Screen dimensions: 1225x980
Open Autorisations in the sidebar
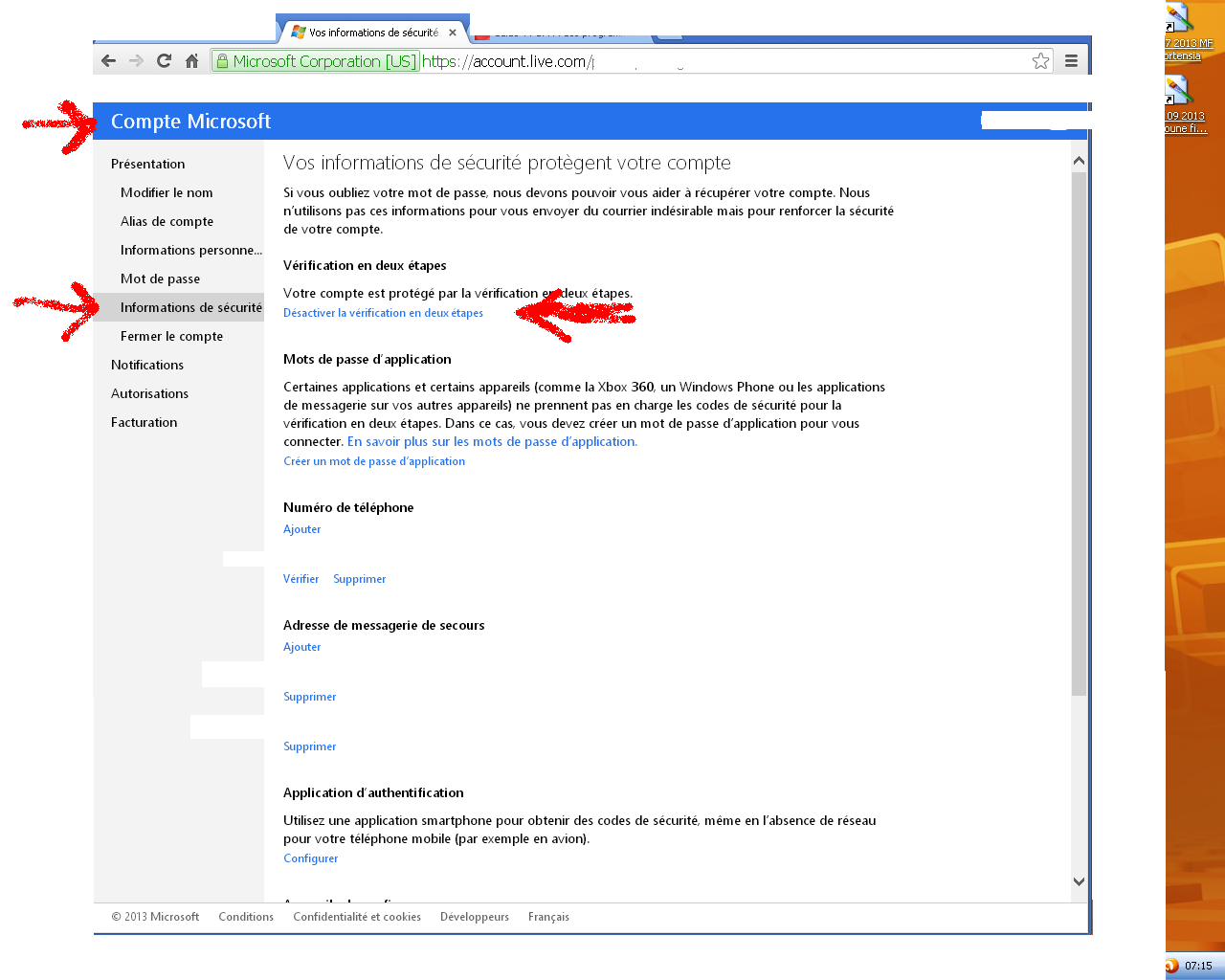(149, 393)
